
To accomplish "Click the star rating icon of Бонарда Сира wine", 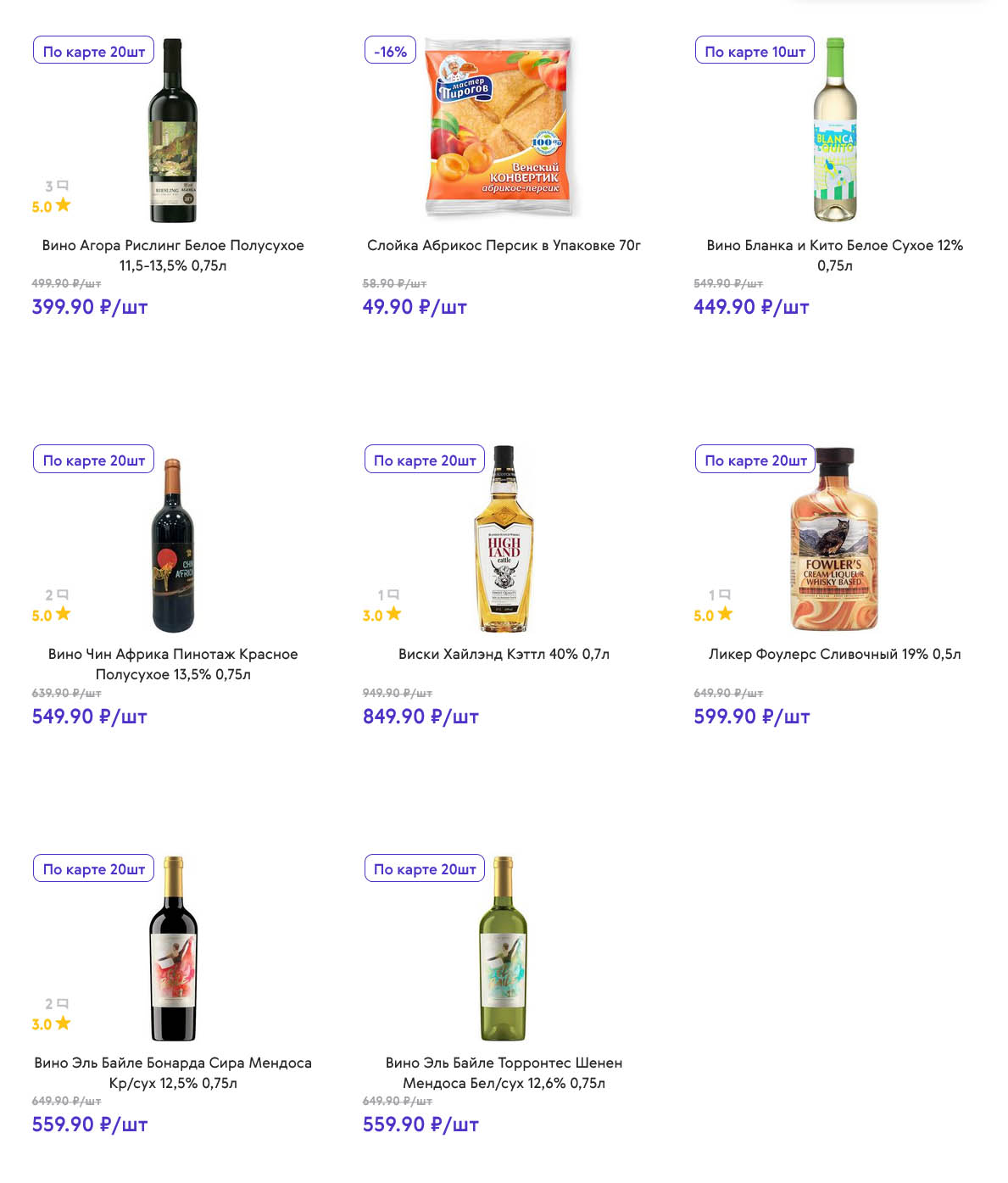I will coord(64,1023).
